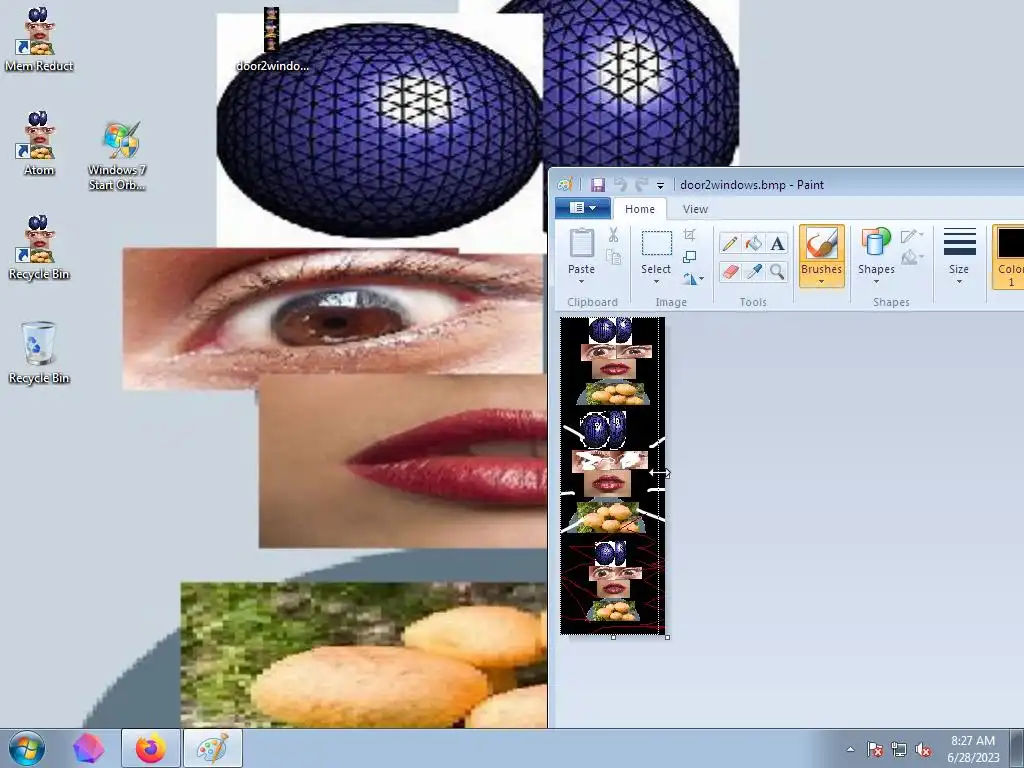The image size is (1024, 768).
Task: Open the Rotate or flip dropdown
Action: 693,279
